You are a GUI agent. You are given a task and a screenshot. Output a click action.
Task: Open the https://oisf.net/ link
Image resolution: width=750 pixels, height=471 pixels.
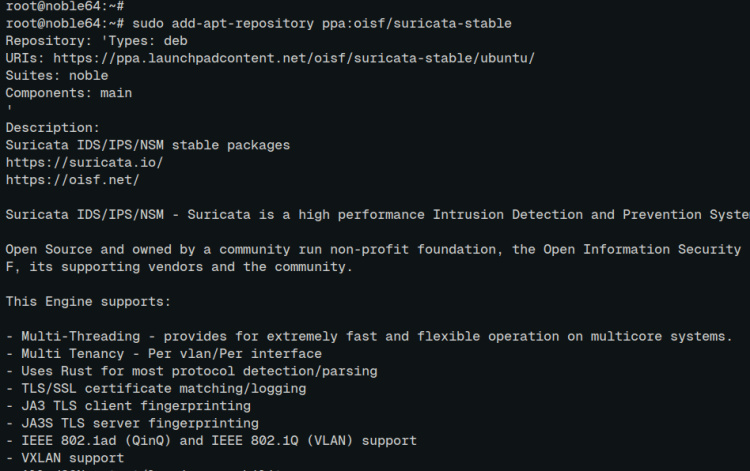[72, 180]
